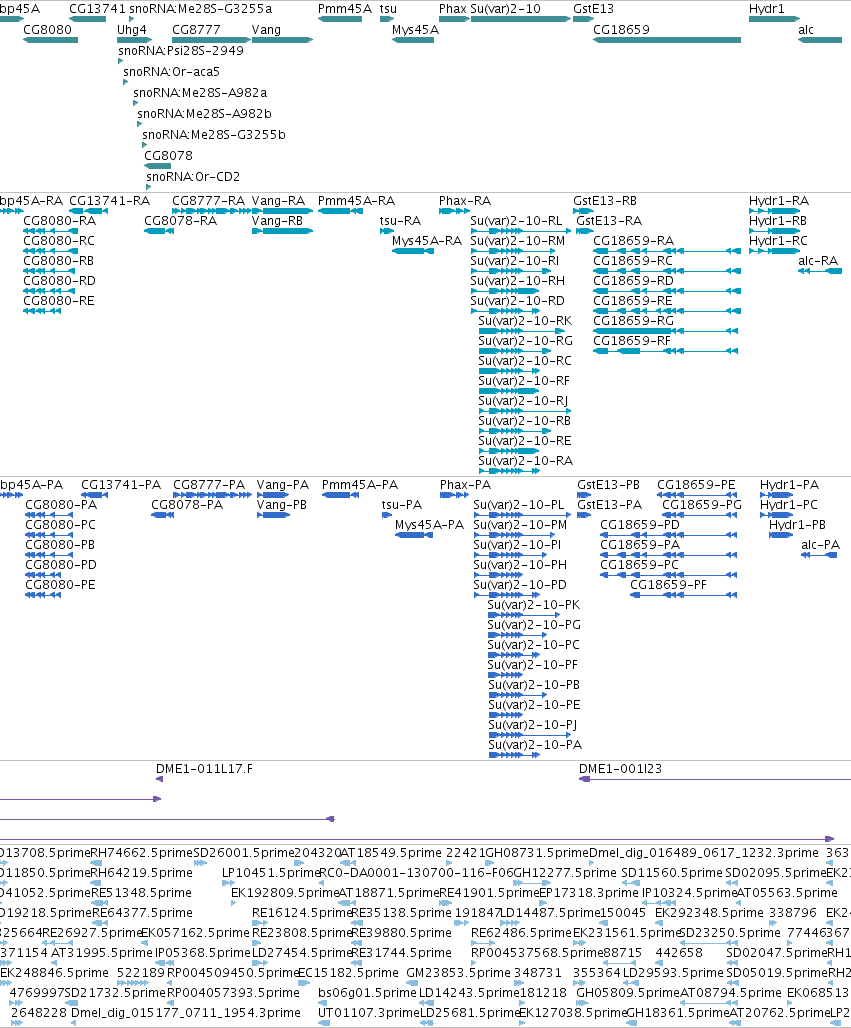Select transcript CG18659-RF
851x1028 pixels.
pyautogui.click(x=665, y=351)
